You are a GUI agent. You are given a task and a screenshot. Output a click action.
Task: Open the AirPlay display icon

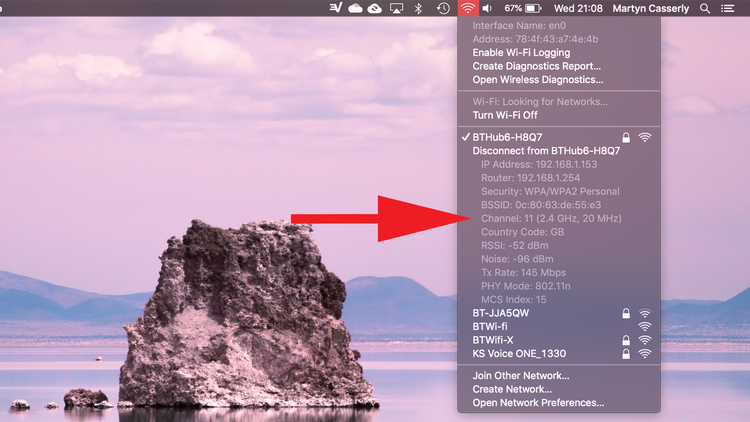(x=397, y=8)
